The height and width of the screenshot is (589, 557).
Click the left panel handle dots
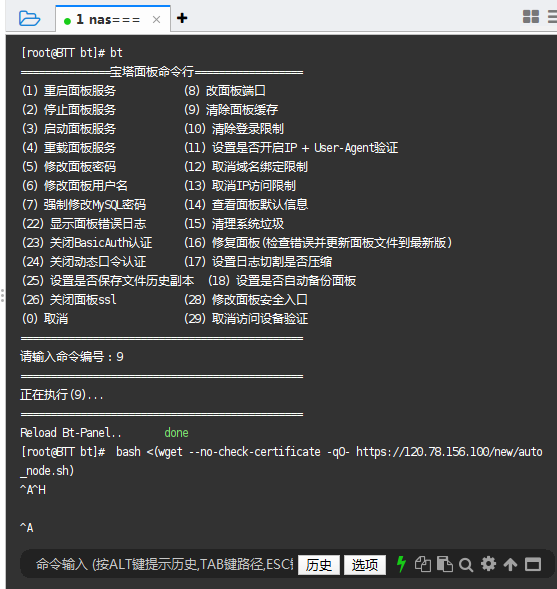click(2, 296)
